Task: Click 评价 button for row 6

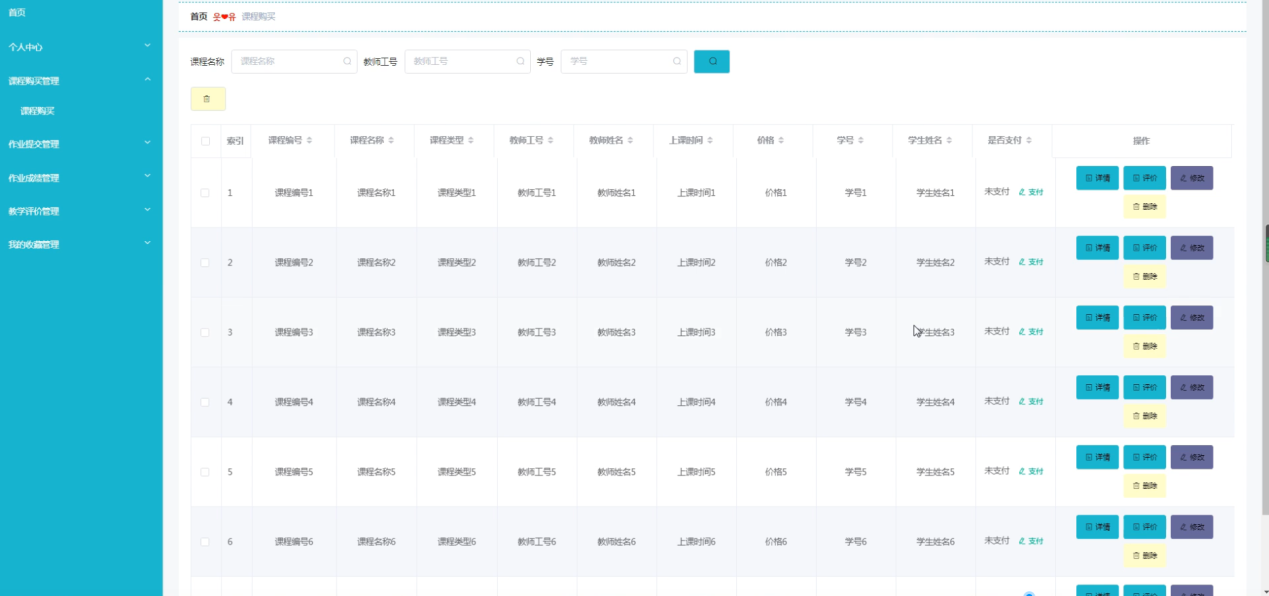Action: (1144, 527)
